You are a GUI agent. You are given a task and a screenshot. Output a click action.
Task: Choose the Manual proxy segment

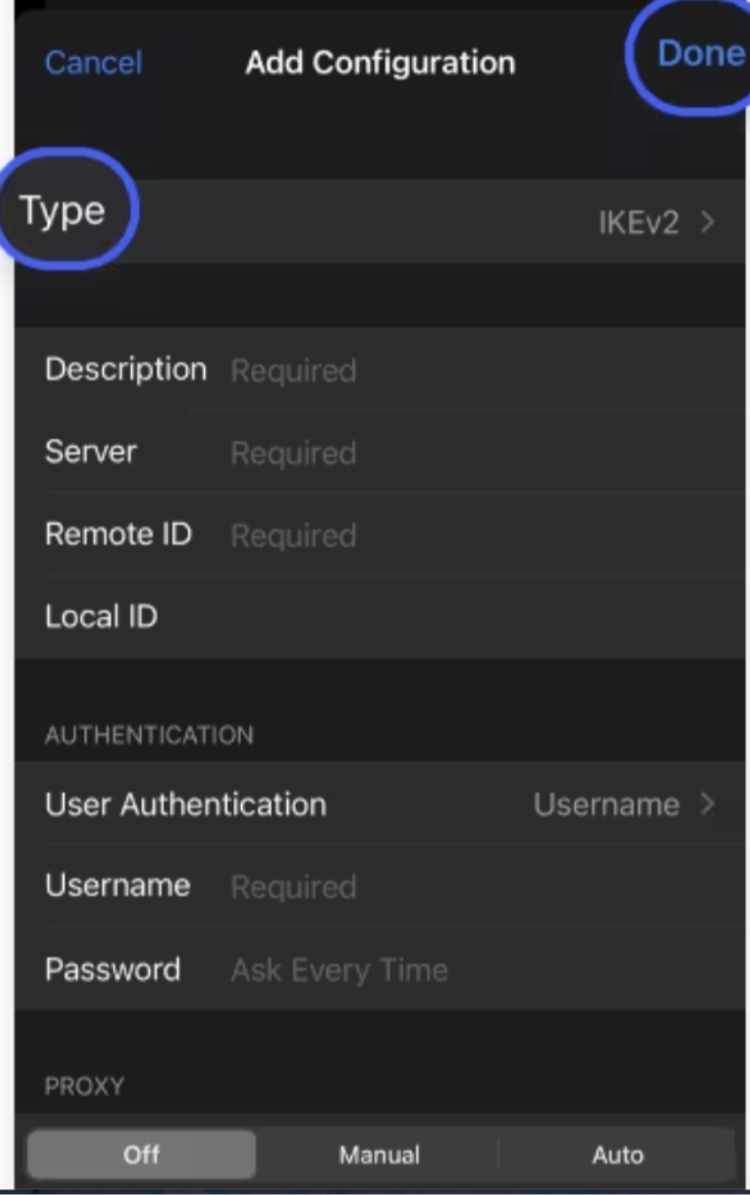379,1154
